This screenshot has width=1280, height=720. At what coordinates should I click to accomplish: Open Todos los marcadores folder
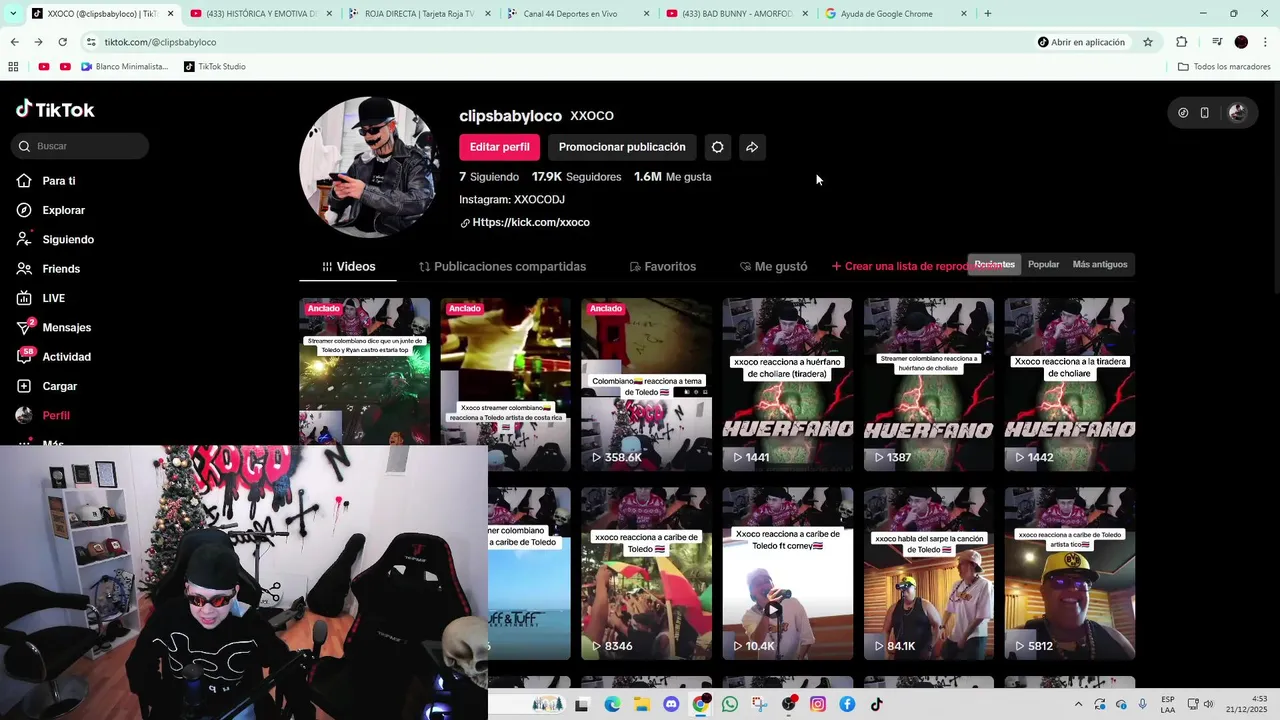(1224, 67)
